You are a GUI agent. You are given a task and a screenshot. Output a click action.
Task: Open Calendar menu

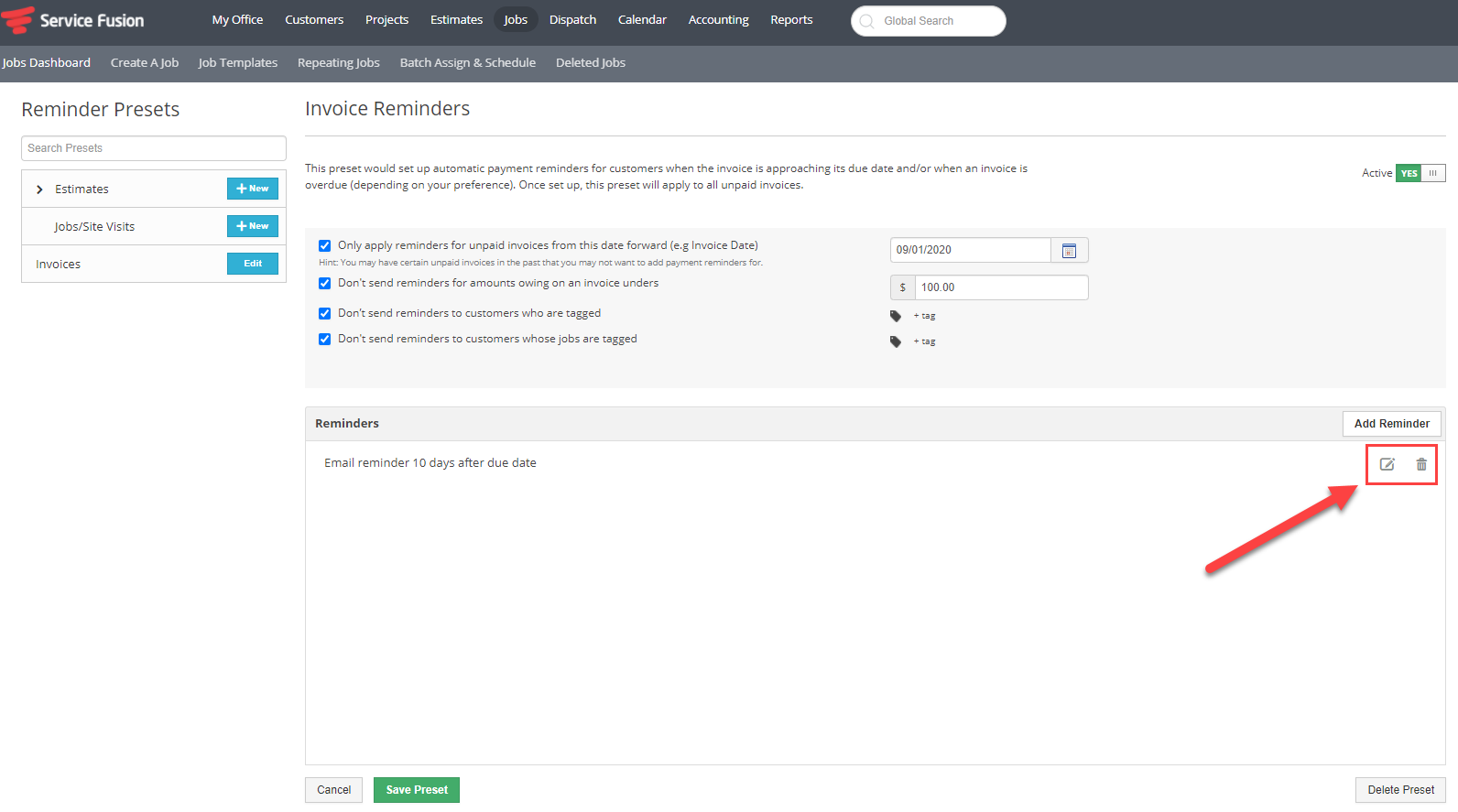pos(642,19)
